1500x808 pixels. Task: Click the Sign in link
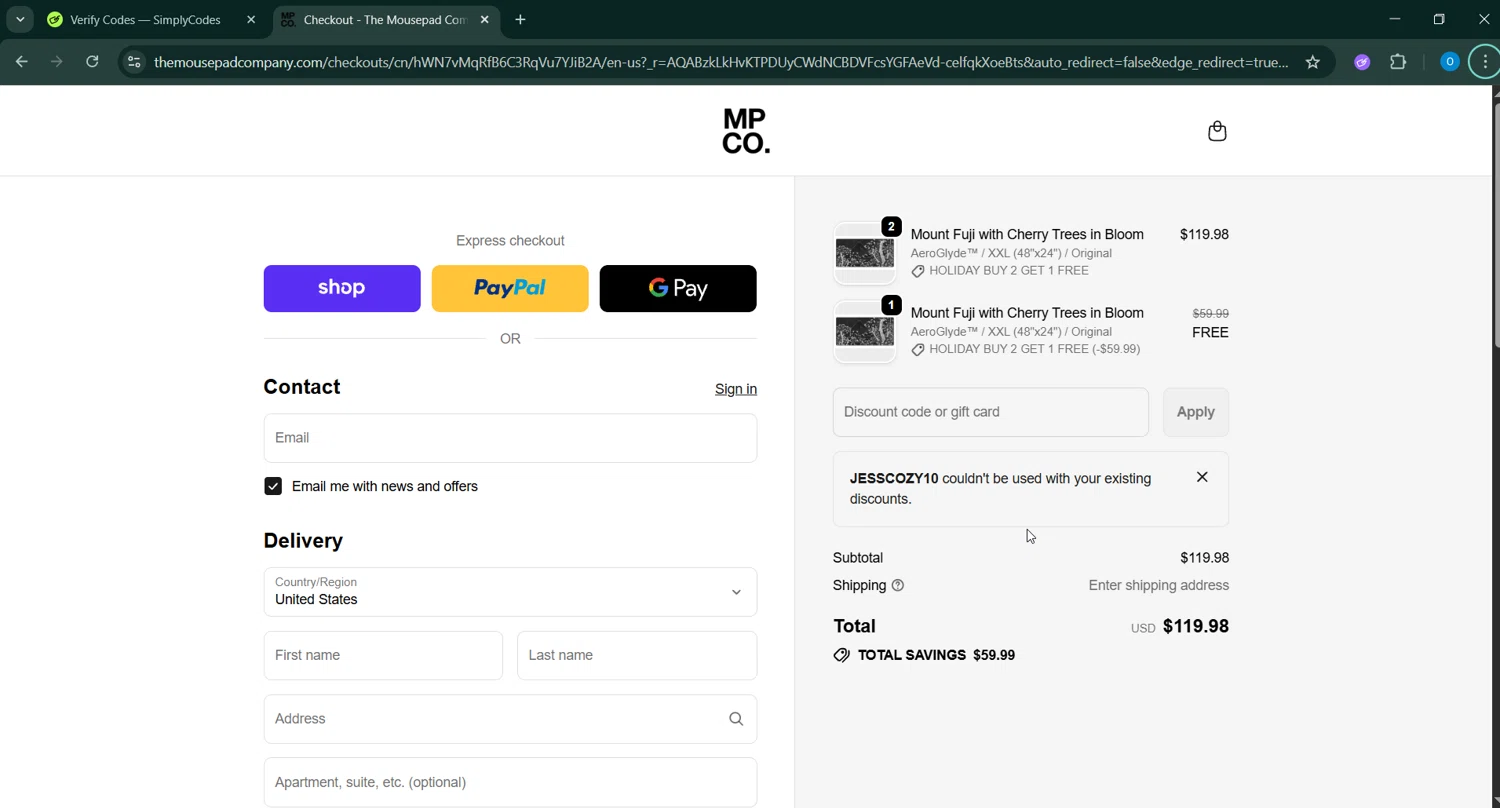[x=736, y=389]
